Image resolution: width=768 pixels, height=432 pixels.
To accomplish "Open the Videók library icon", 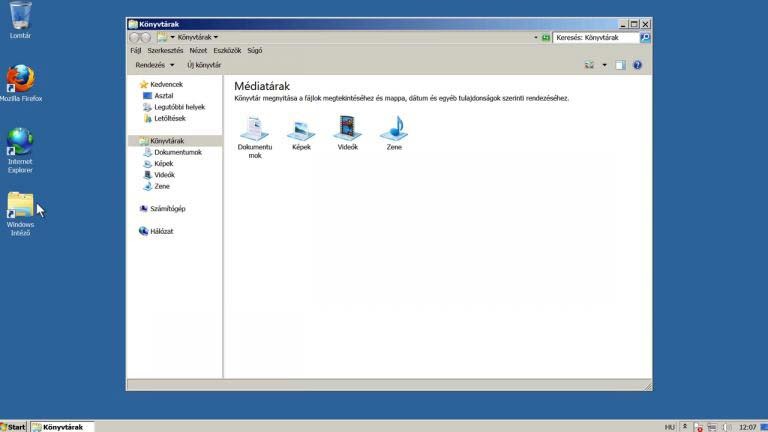I will click(x=347, y=128).
